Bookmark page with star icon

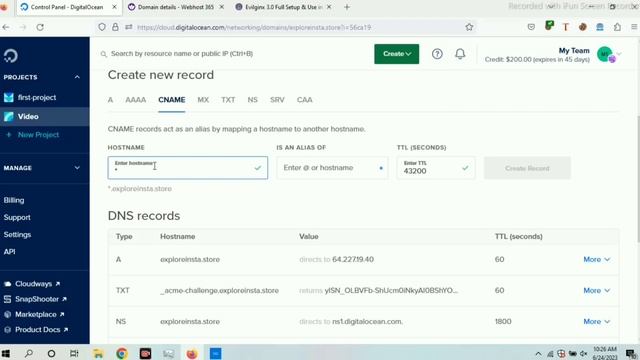(469, 27)
